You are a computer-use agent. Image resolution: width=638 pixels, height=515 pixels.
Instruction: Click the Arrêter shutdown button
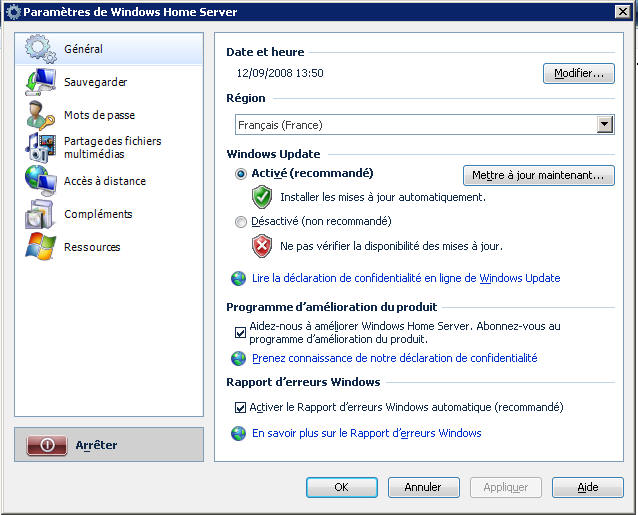(x=109, y=444)
